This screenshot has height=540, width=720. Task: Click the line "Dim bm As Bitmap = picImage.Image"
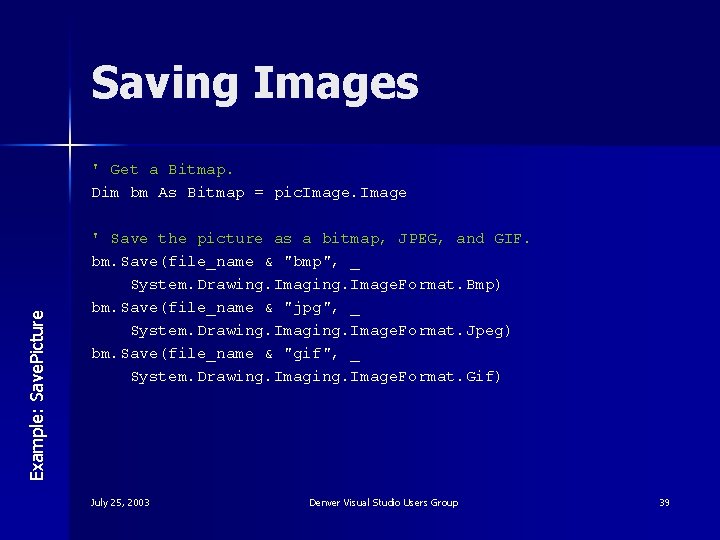pos(249,193)
